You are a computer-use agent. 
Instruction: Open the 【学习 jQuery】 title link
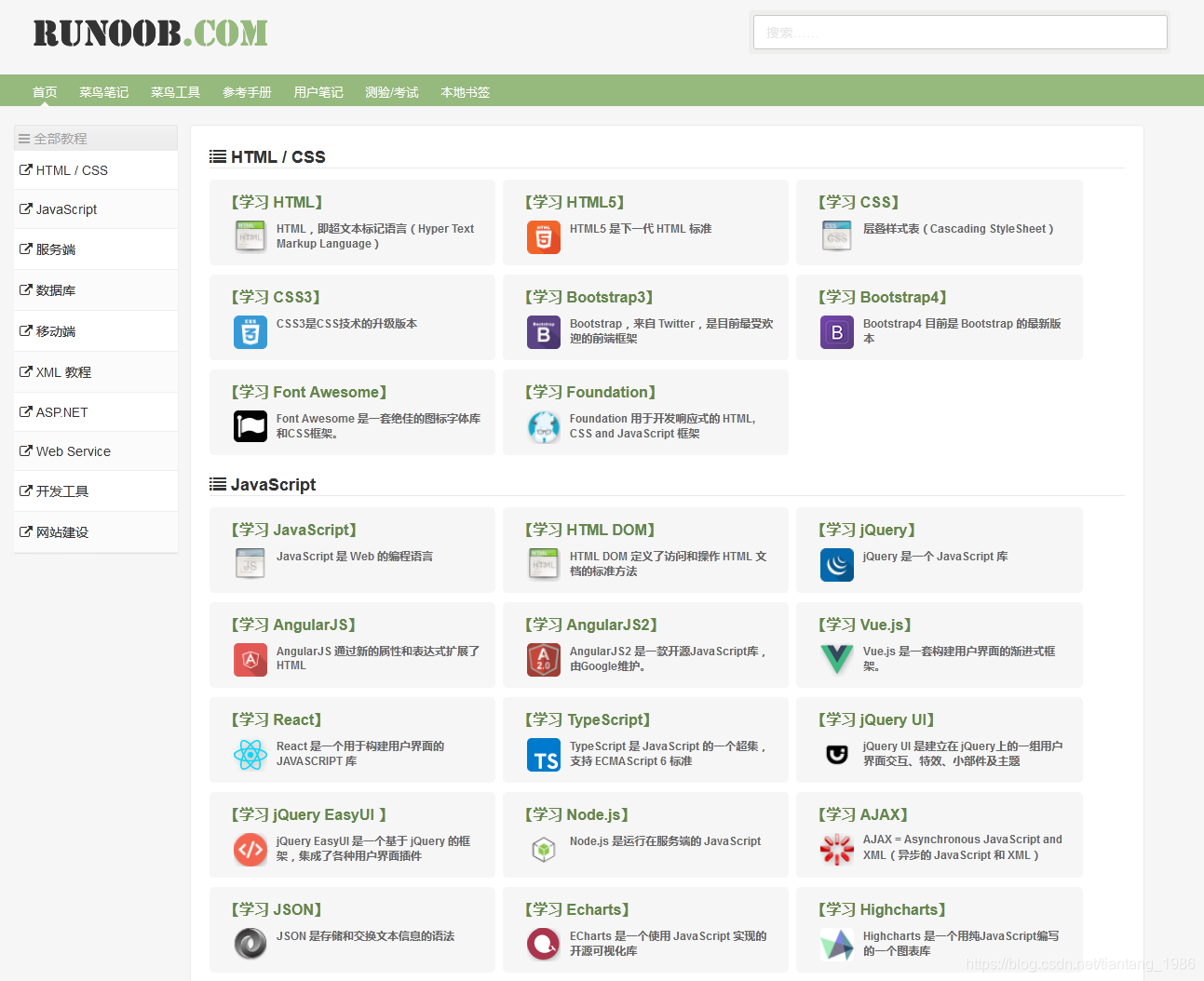(x=867, y=530)
